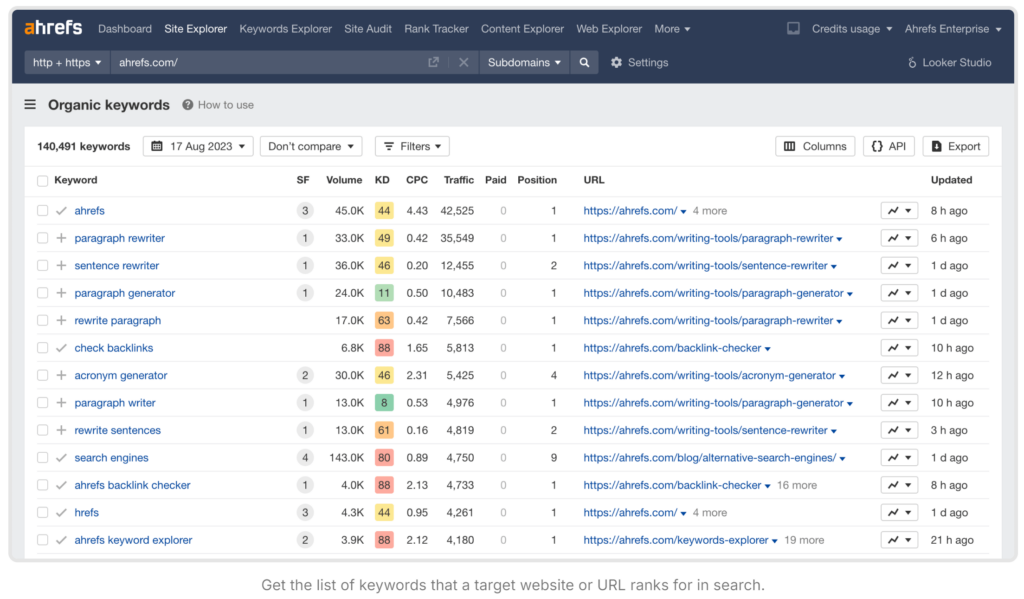
Task: Open the Filters dropdown
Action: pyautogui.click(x=412, y=146)
